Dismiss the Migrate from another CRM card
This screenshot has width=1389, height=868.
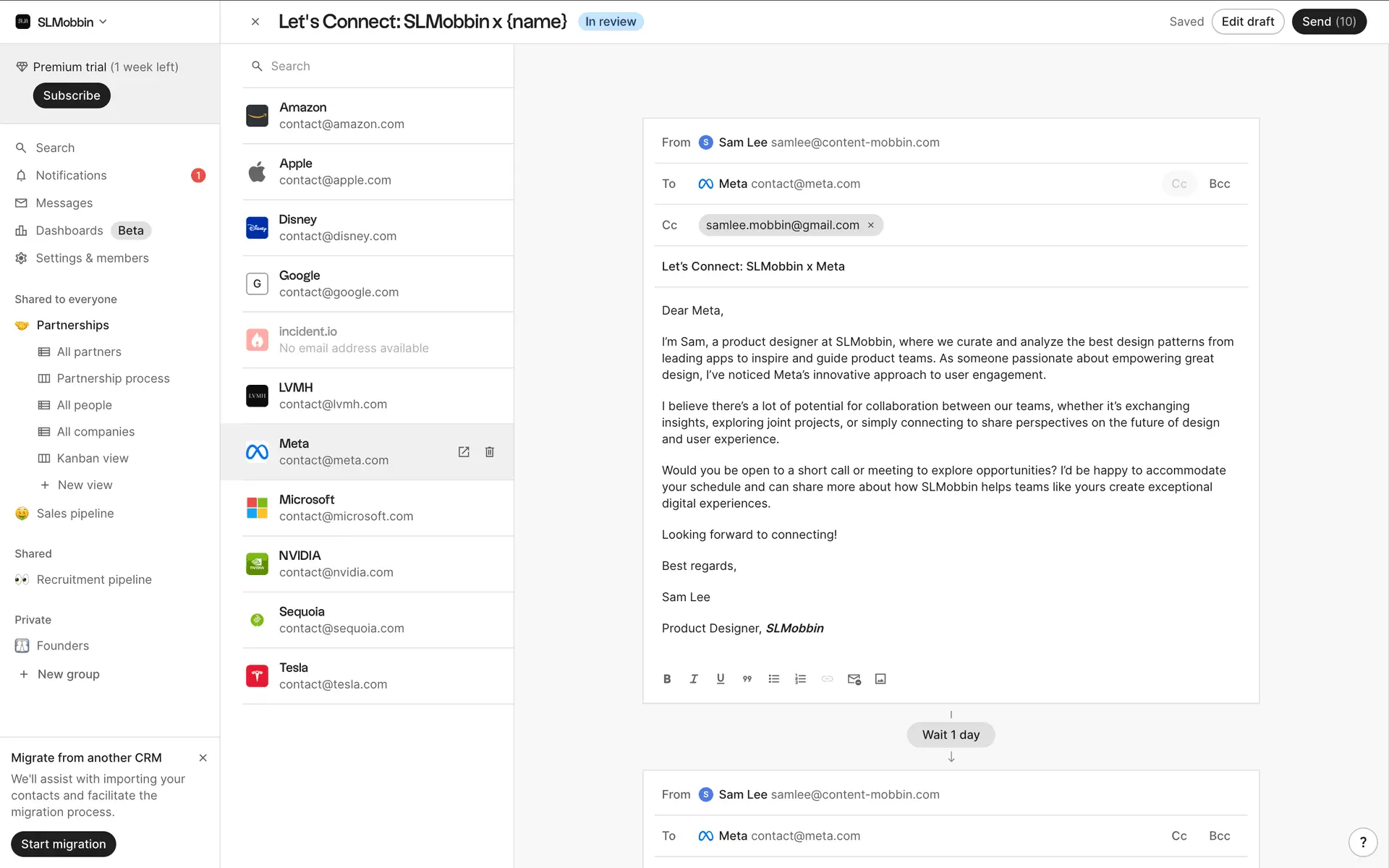click(x=203, y=758)
